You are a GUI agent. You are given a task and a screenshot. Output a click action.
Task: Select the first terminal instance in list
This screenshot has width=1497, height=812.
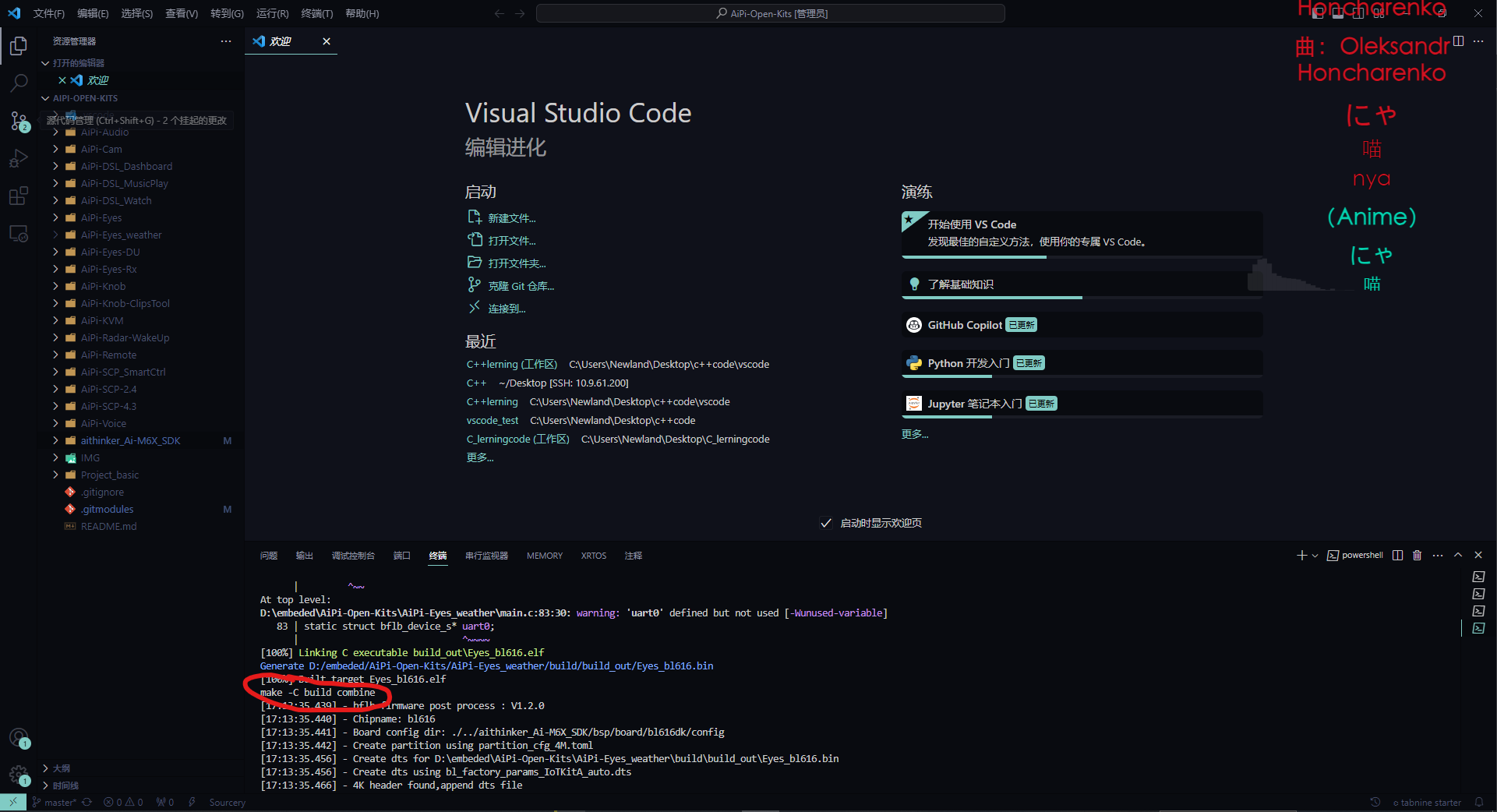[x=1478, y=577]
